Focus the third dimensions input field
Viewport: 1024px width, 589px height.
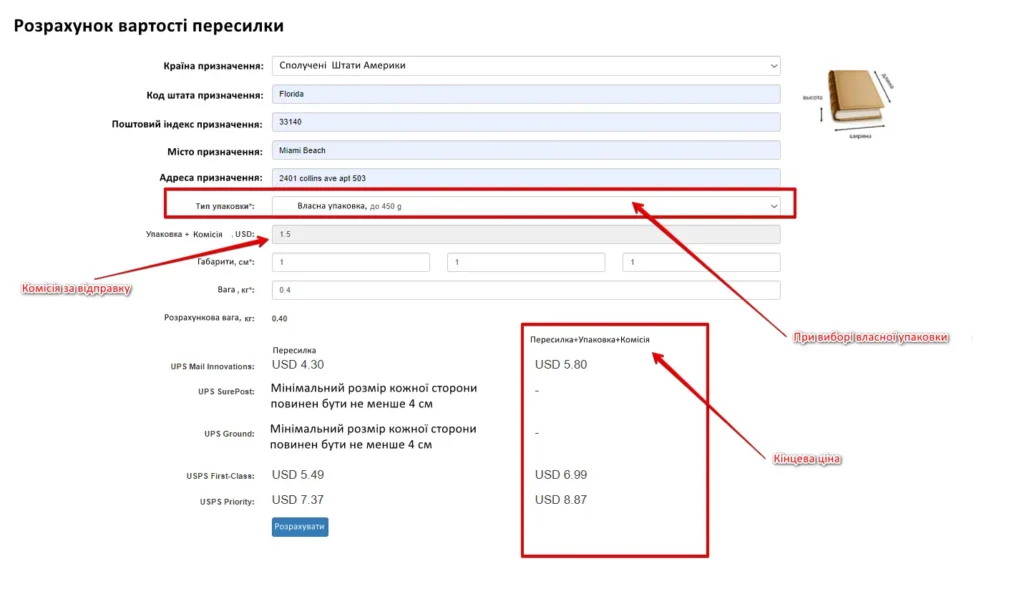[701, 262]
